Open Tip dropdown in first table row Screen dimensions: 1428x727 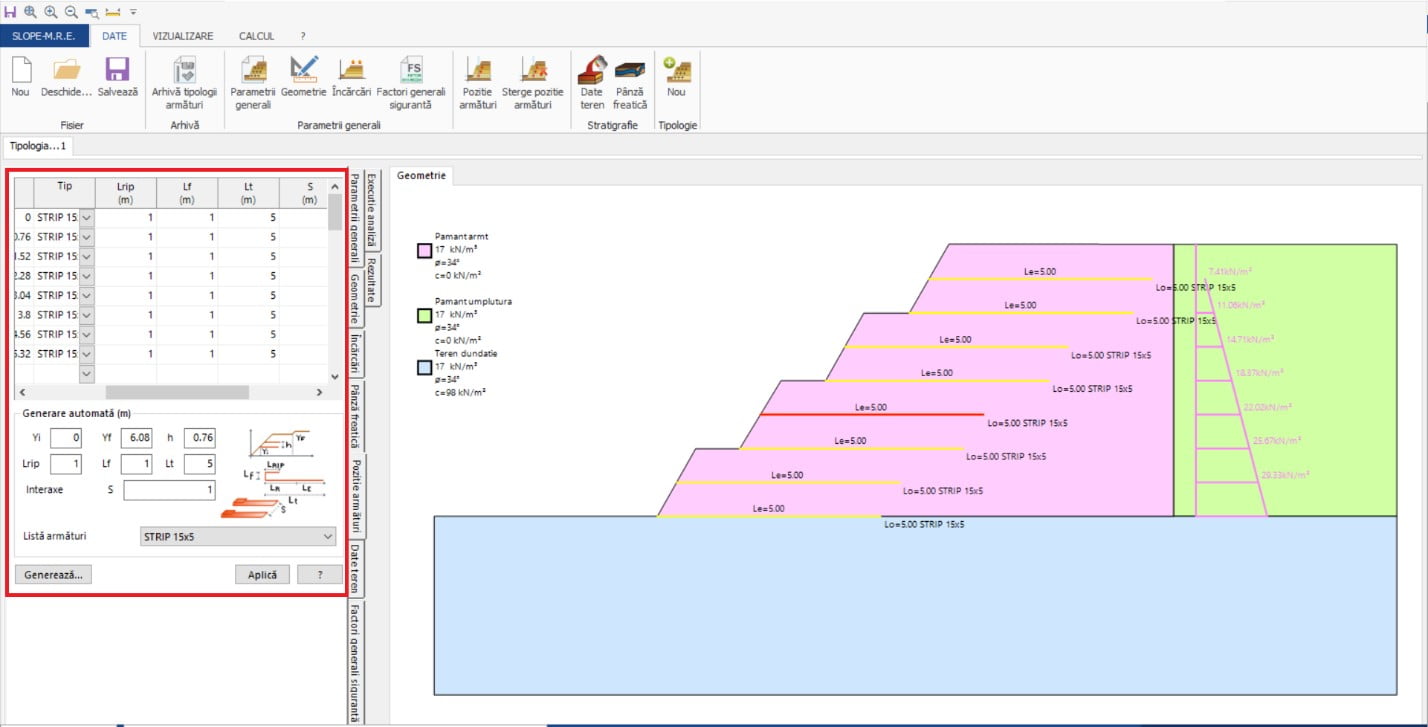(86, 217)
